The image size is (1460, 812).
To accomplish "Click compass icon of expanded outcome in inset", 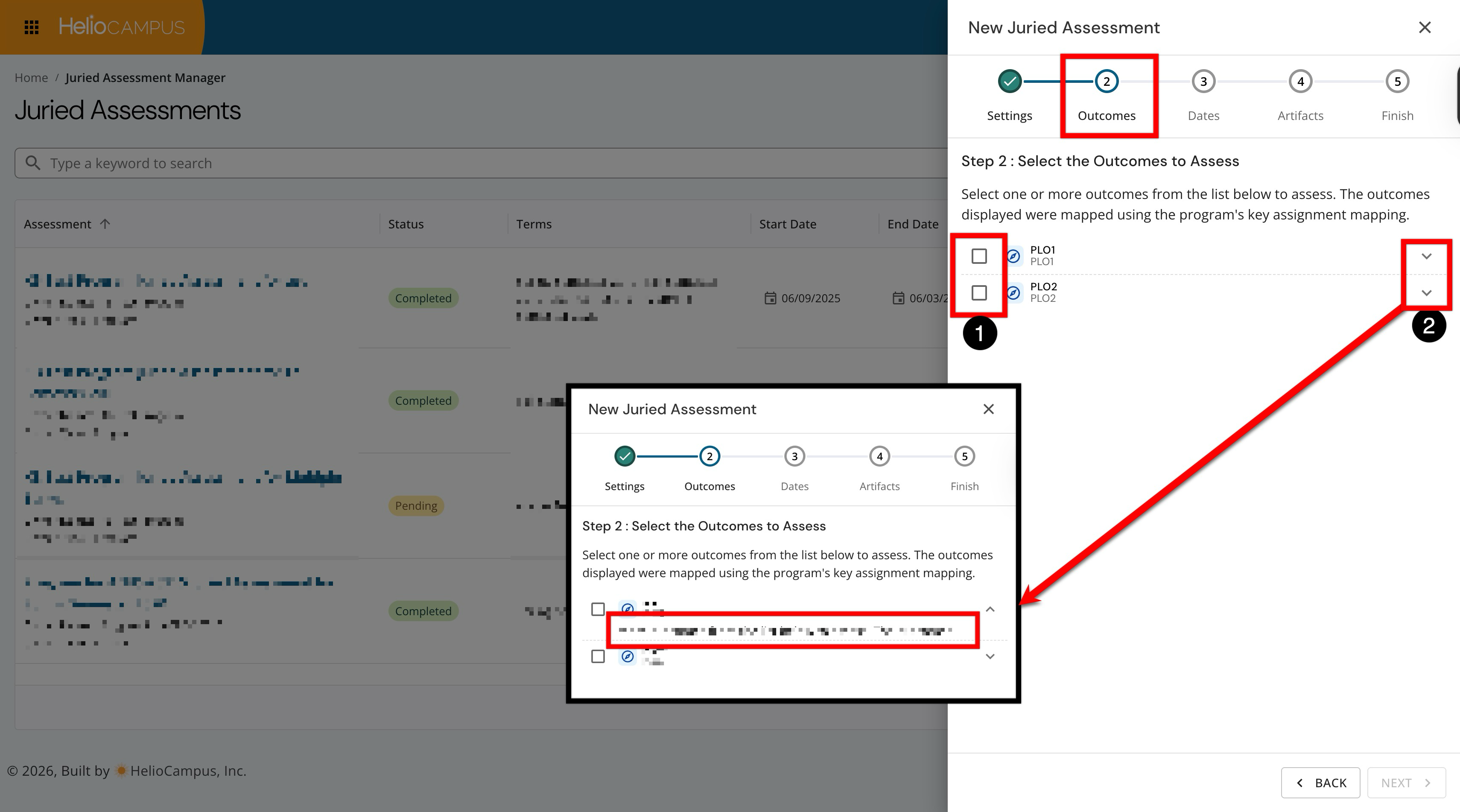I will pyautogui.click(x=628, y=609).
